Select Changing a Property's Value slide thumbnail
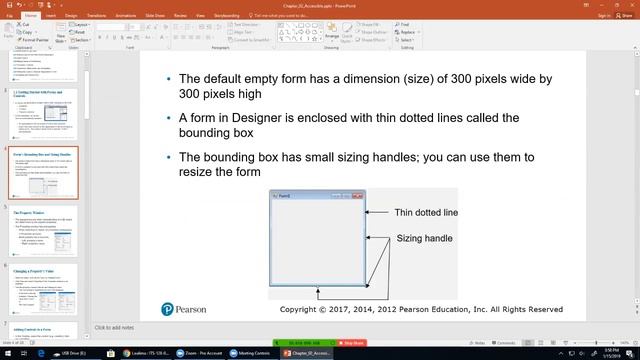 click(x=43, y=289)
